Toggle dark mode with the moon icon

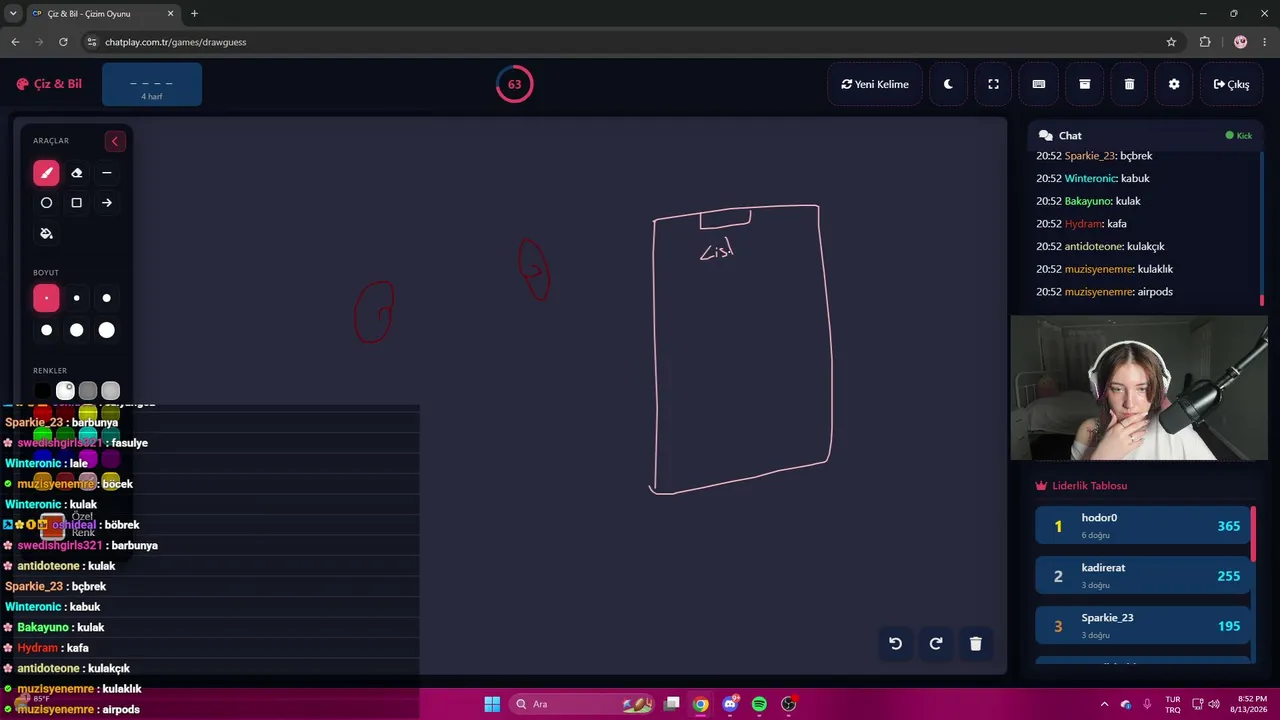(x=948, y=85)
